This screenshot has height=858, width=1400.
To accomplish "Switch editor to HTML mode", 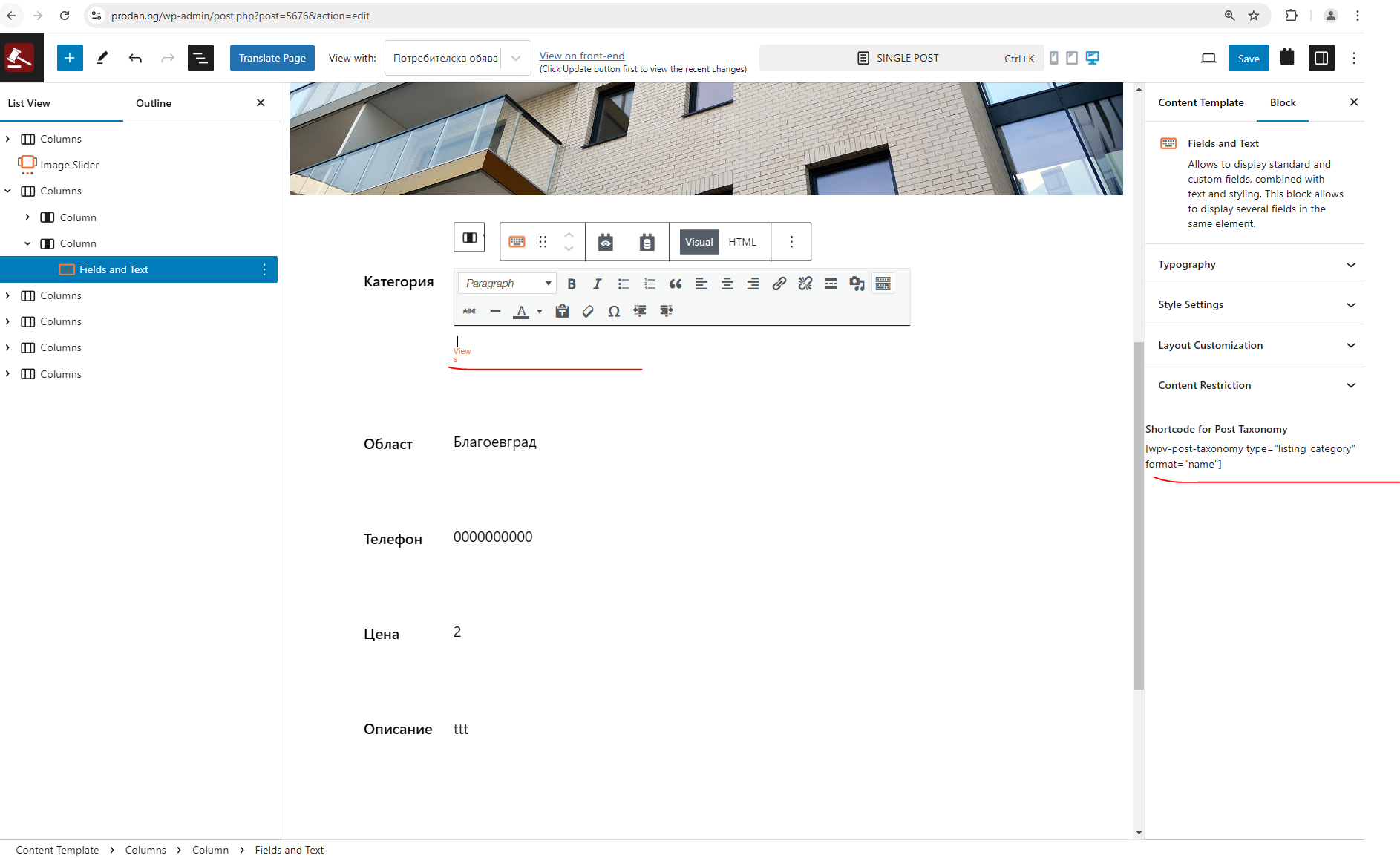I will point(742,242).
